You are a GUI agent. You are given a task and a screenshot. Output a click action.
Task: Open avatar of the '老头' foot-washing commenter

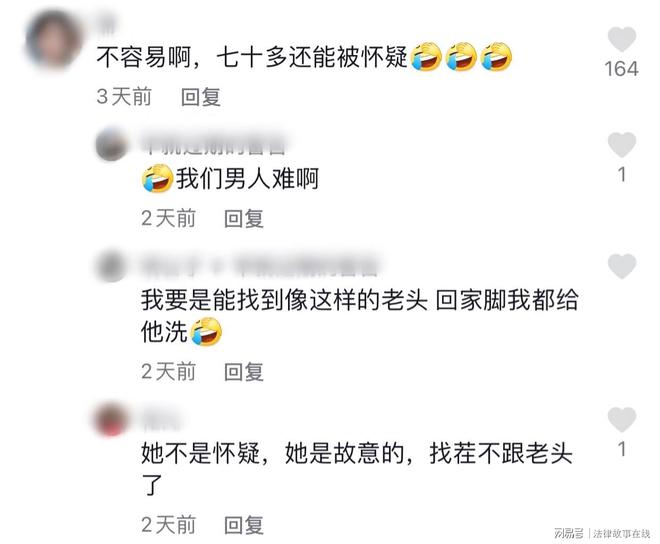[x=111, y=266]
